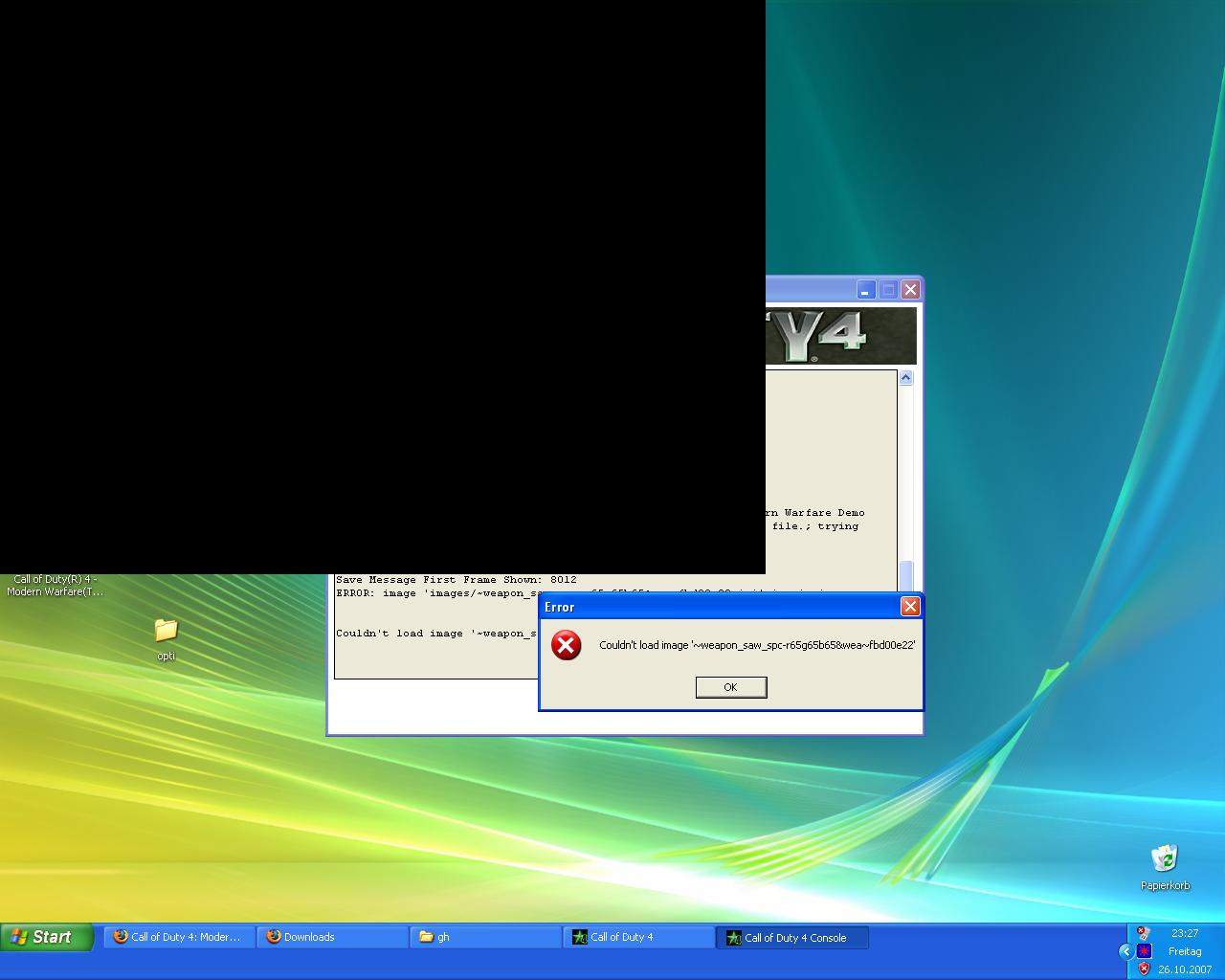Close the Call of Duty 4 Console window
This screenshot has width=1225, height=980.
[910, 289]
